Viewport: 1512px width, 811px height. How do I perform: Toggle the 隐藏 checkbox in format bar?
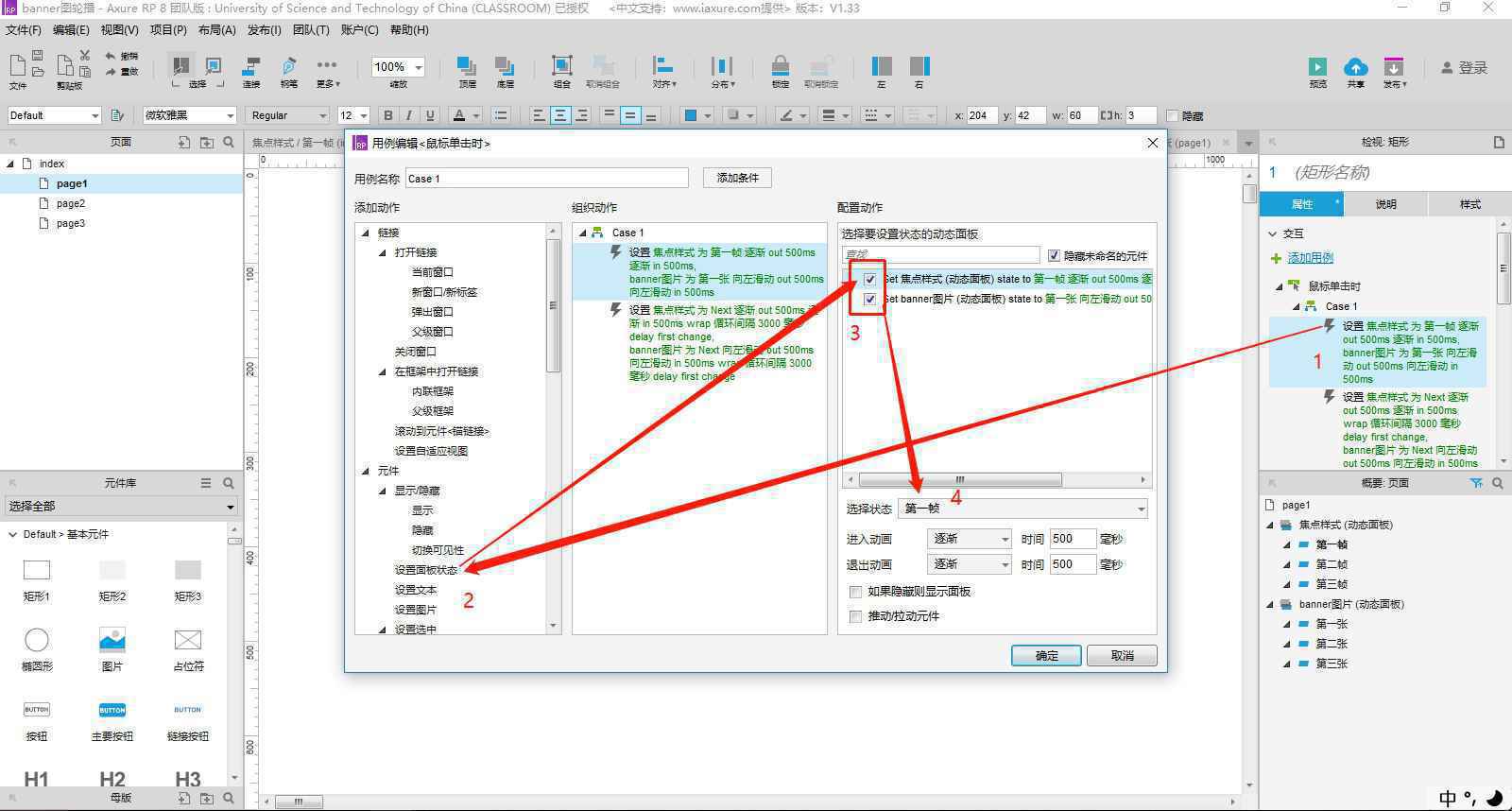[x=1173, y=115]
